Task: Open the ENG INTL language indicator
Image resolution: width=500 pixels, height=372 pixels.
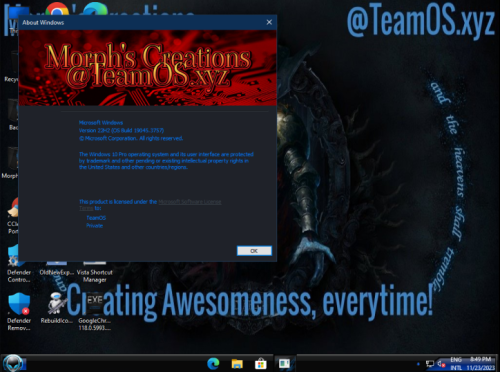Action: point(456,363)
